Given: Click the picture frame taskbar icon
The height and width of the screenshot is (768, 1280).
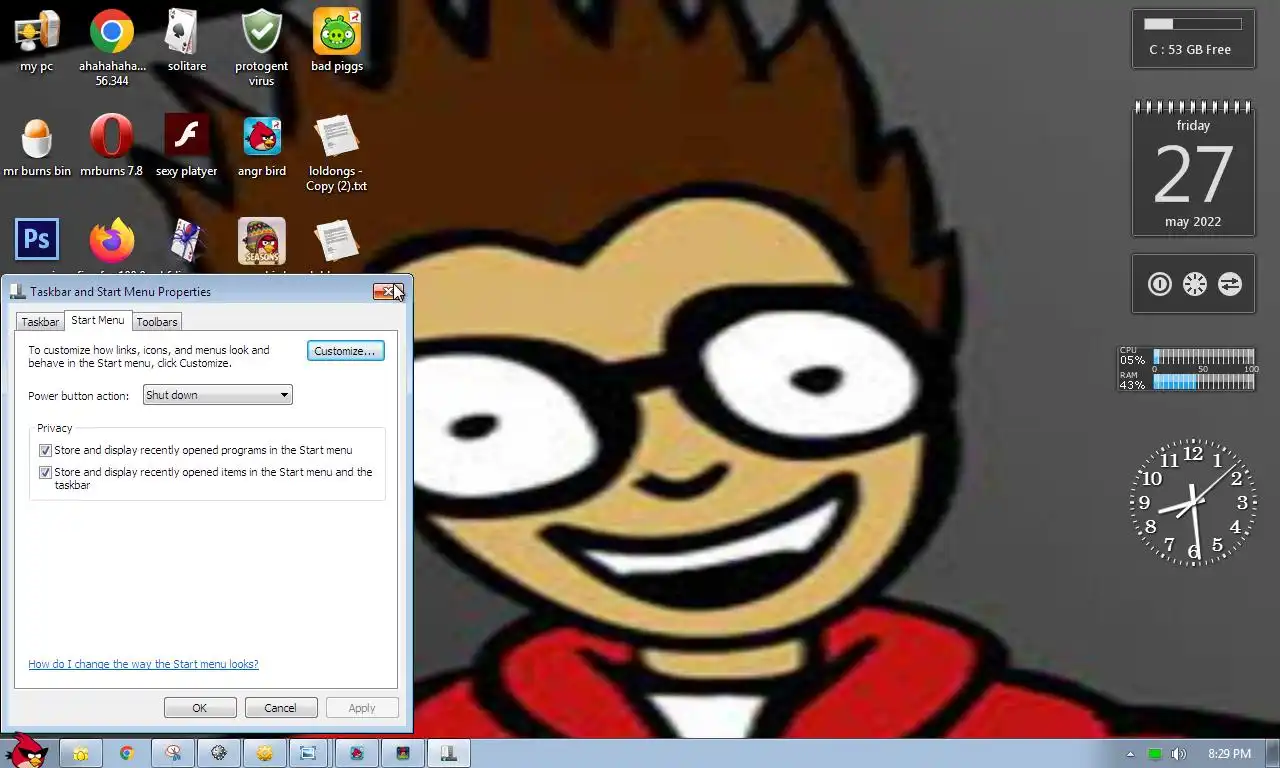Looking at the screenshot, I should point(309,753).
